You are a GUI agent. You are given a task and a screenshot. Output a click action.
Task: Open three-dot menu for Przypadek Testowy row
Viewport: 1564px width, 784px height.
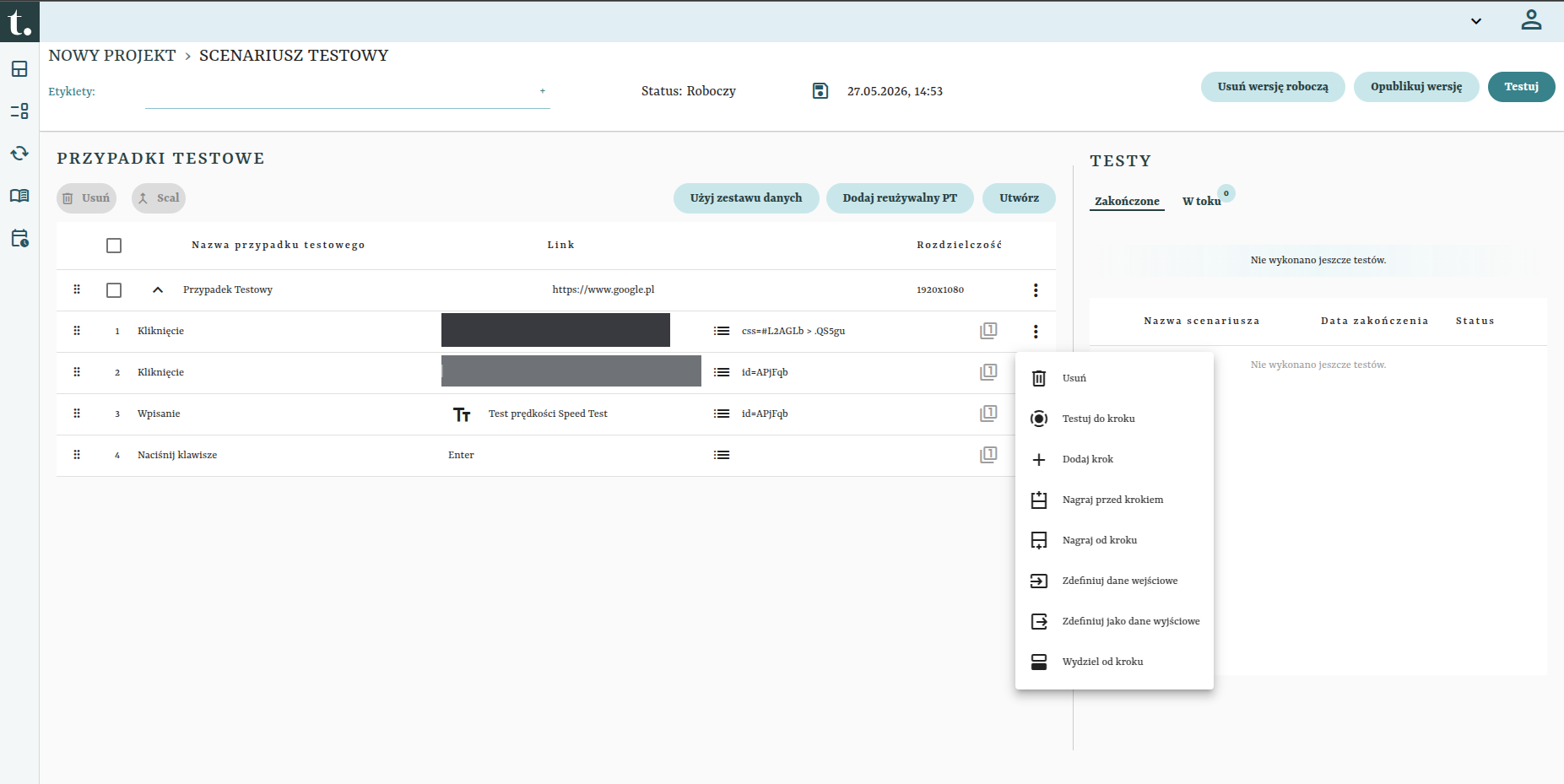(x=1036, y=290)
